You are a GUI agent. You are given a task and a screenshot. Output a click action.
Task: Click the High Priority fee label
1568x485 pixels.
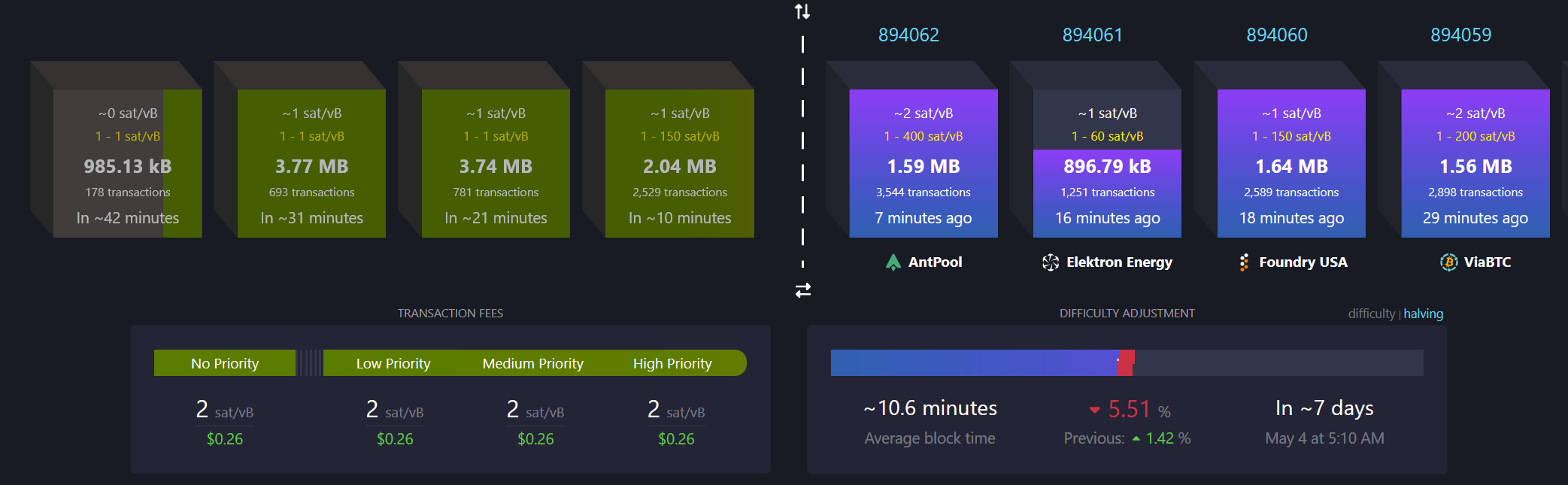coord(672,363)
